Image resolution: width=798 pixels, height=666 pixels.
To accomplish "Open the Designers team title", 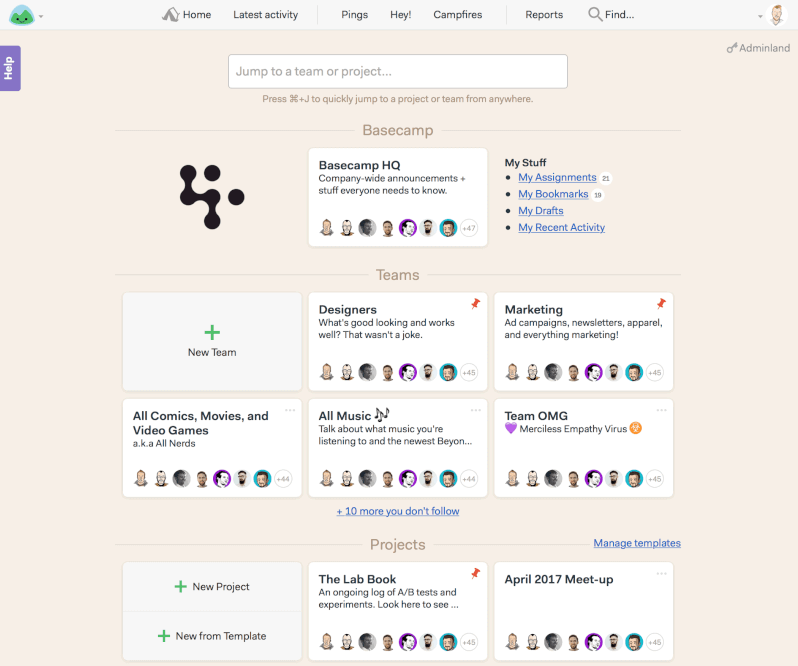I will (x=348, y=309).
